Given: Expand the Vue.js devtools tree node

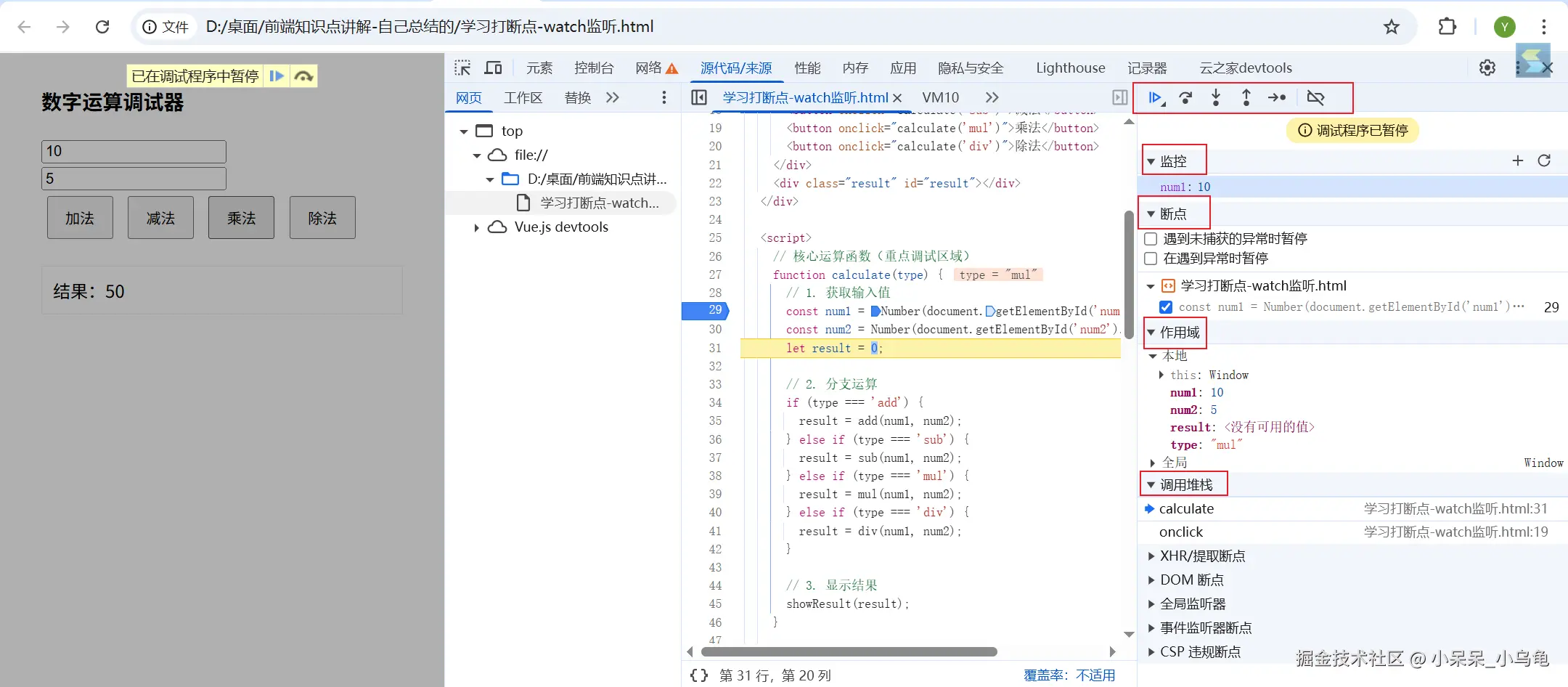Looking at the screenshot, I should (x=476, y=227).
